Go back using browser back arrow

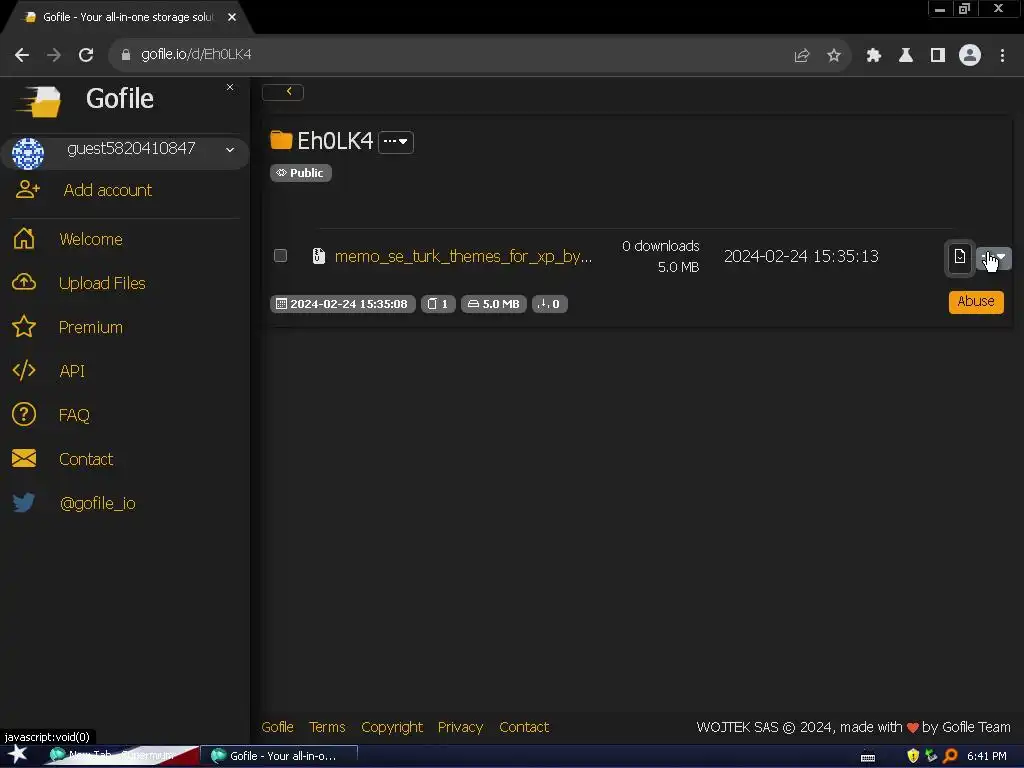(22, 55)
